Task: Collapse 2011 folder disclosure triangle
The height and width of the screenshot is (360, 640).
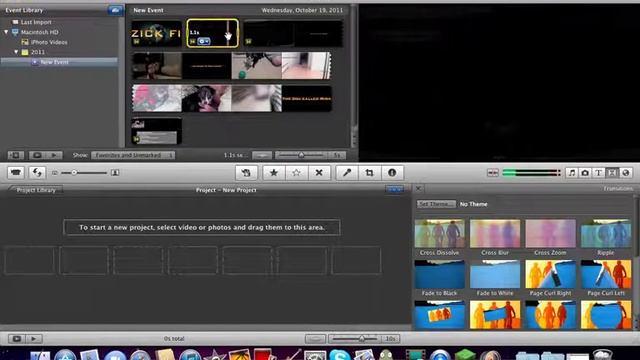Action: [16, 52]
